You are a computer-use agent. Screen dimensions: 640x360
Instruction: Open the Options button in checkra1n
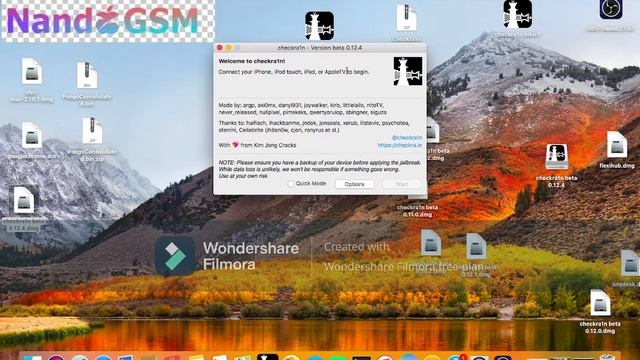354,184
